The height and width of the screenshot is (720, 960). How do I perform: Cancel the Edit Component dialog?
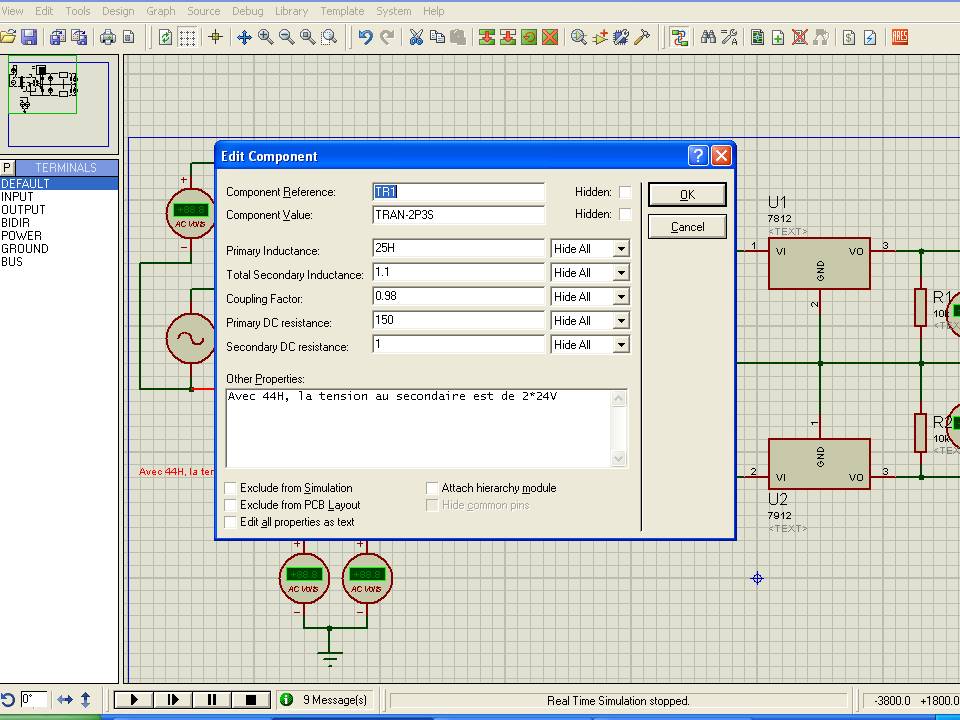pos(687,227)
